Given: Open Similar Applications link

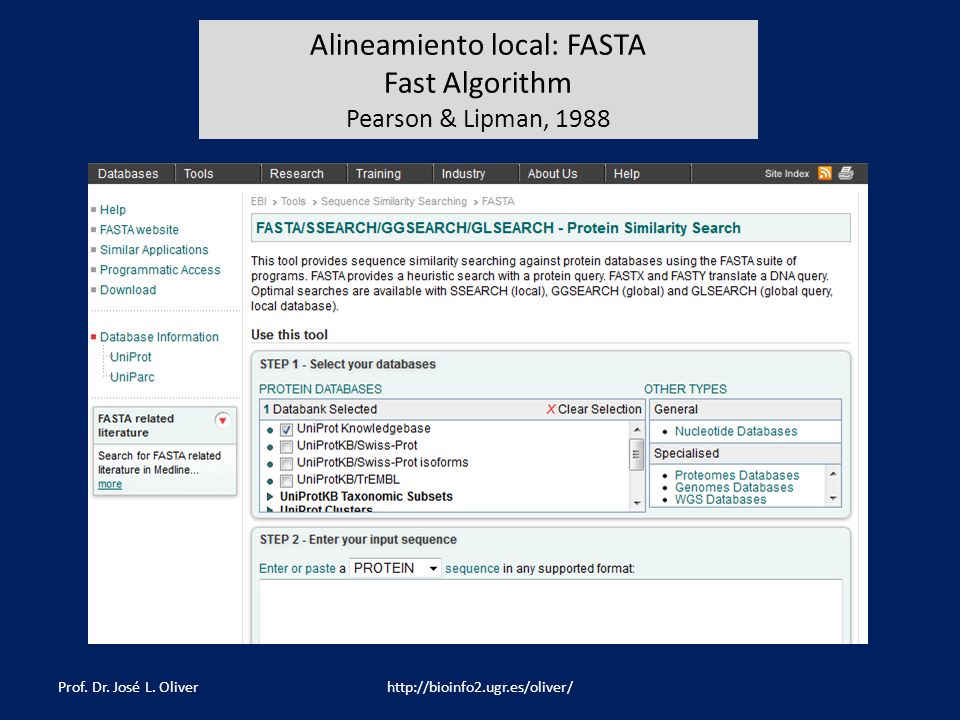Looking at the screenshot, I should point(154,250).
